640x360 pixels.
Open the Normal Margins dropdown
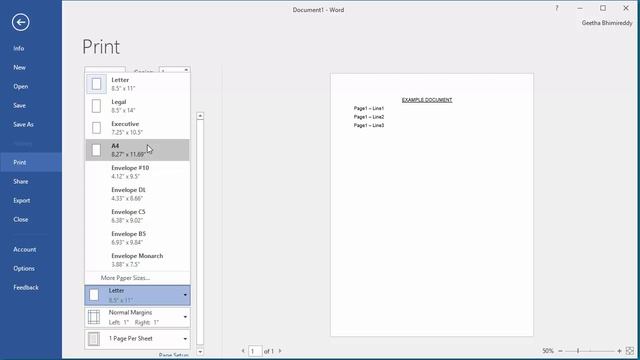(x=137, y=317)
